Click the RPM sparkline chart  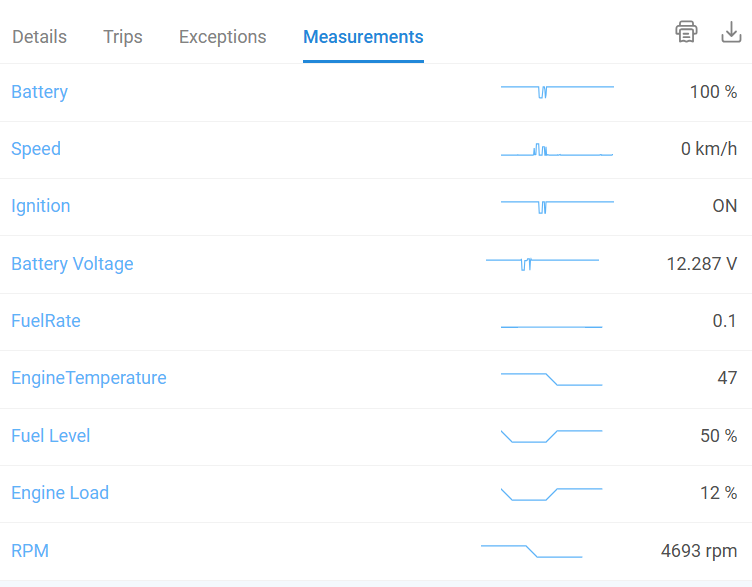[531, 551]
